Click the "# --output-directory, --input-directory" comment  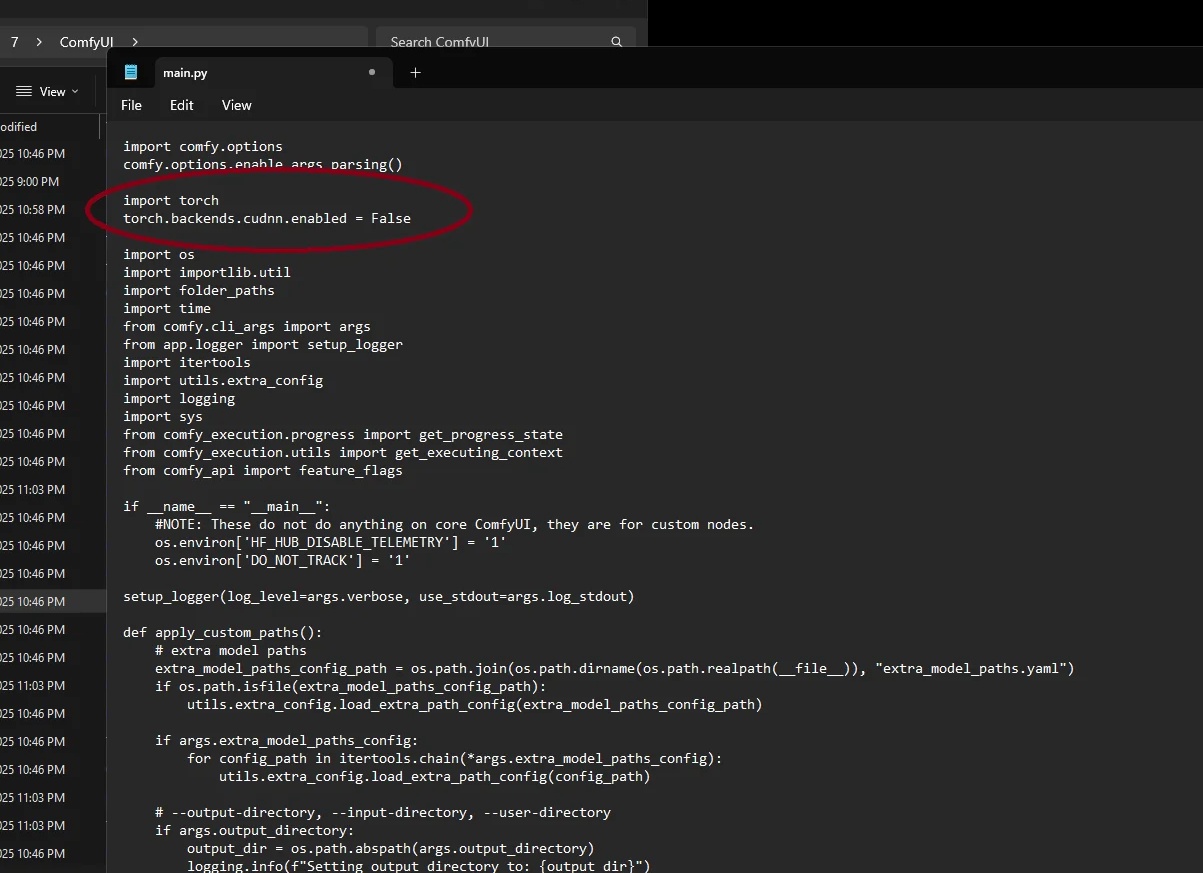(383, 812)
